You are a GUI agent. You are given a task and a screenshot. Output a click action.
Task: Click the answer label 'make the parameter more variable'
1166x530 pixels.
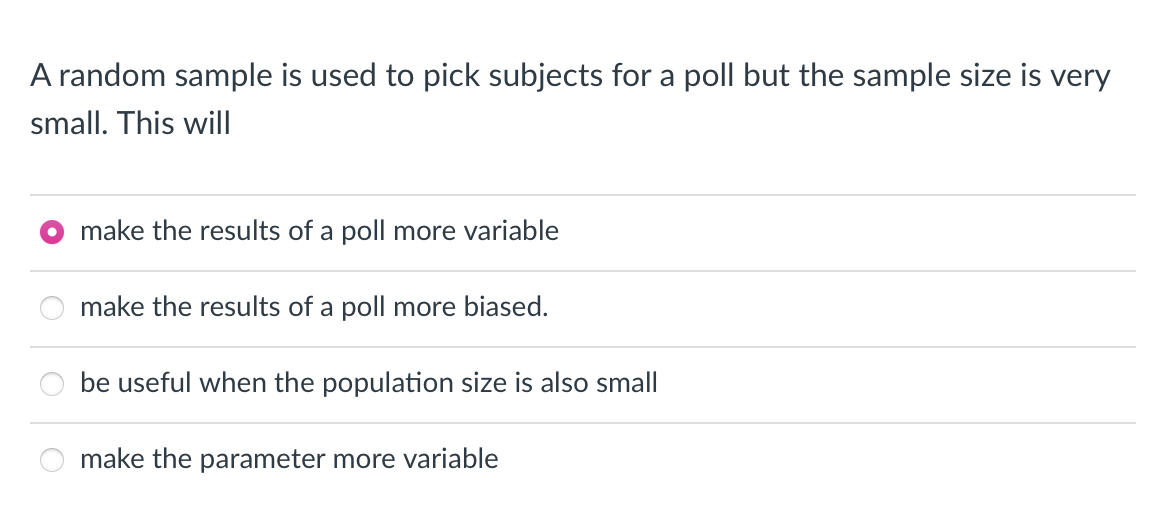[289, 459]
